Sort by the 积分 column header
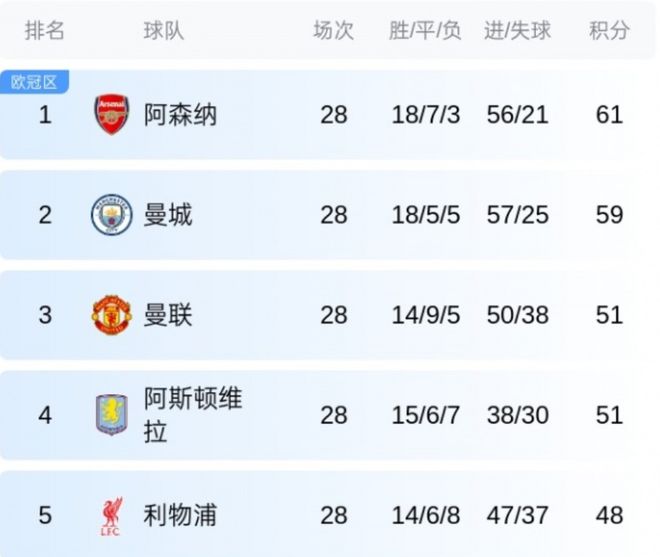 click(x=609, y=31)
